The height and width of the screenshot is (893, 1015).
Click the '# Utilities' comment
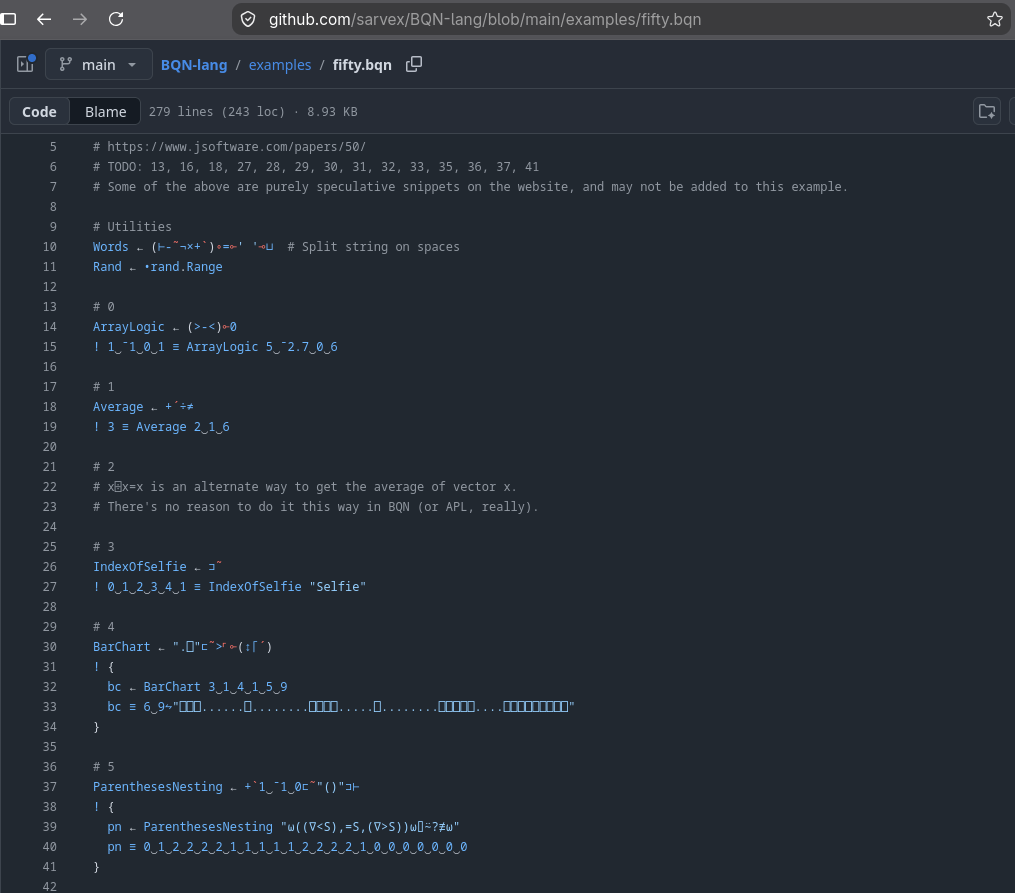pyautogui.click(x=132, y=226)
